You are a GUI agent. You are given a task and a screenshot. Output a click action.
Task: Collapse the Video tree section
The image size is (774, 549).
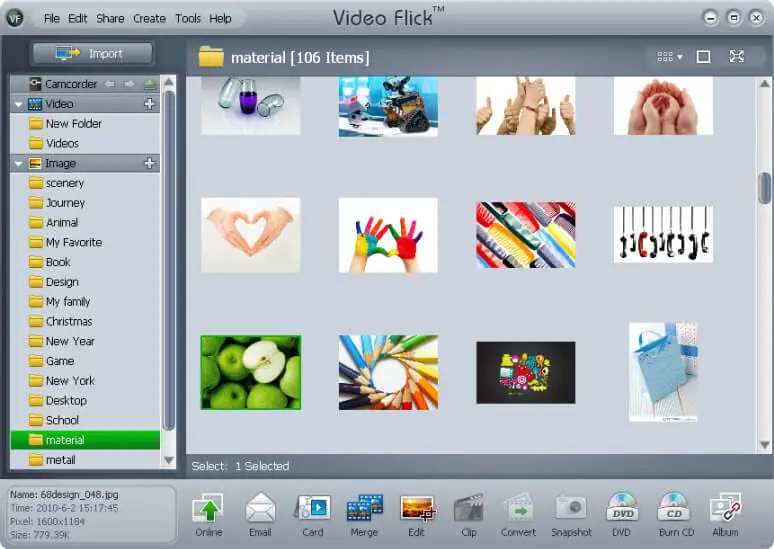coord(18,104)
